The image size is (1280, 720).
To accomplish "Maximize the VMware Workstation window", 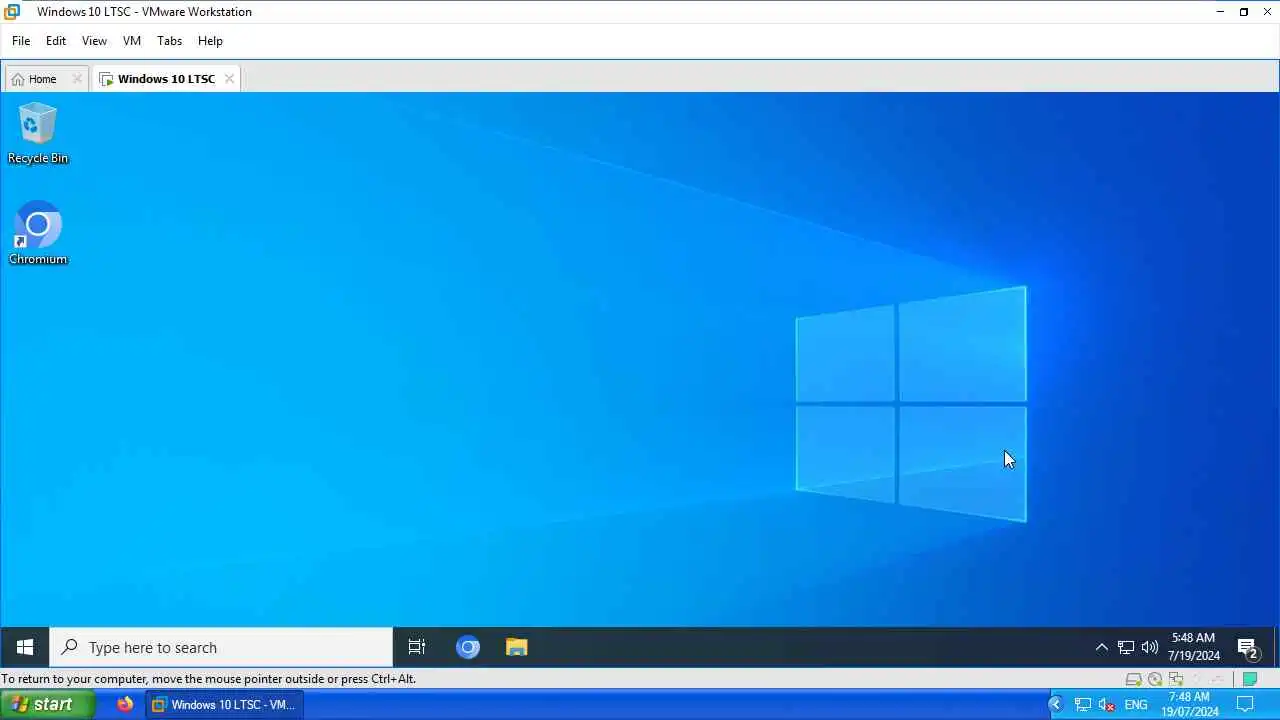I will pos(1244,12).
